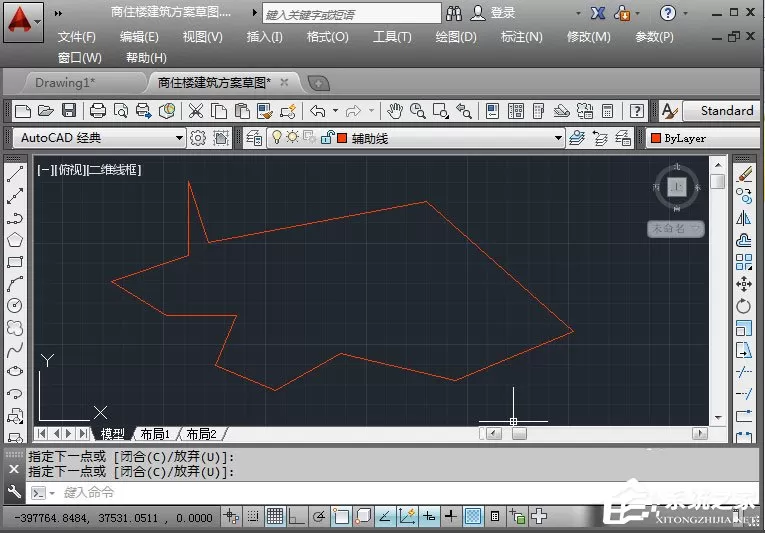765x533 pixels.
Task: Toggle layer lightbulb on/off for 辅助线
Action: pyautogui.click(x=277, y=138)
